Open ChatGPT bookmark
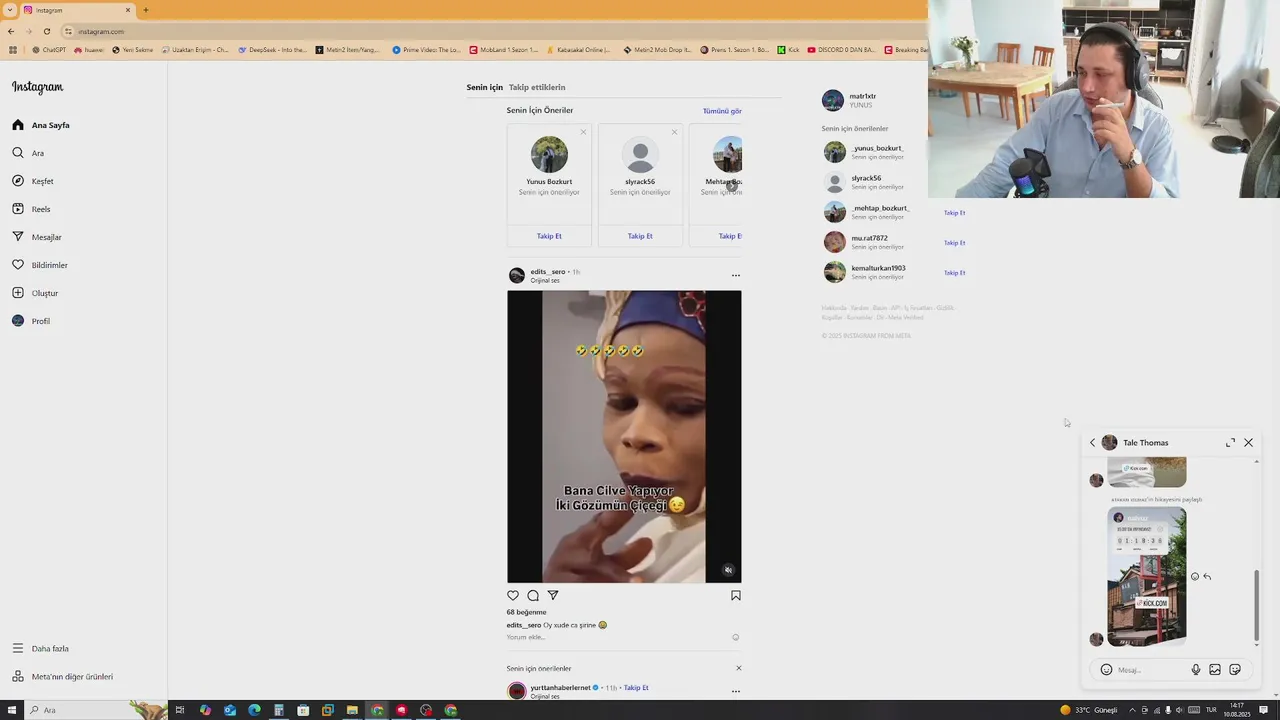Image resolution: width=1280 pixels, height=720 pixels. tap(49, 49)
